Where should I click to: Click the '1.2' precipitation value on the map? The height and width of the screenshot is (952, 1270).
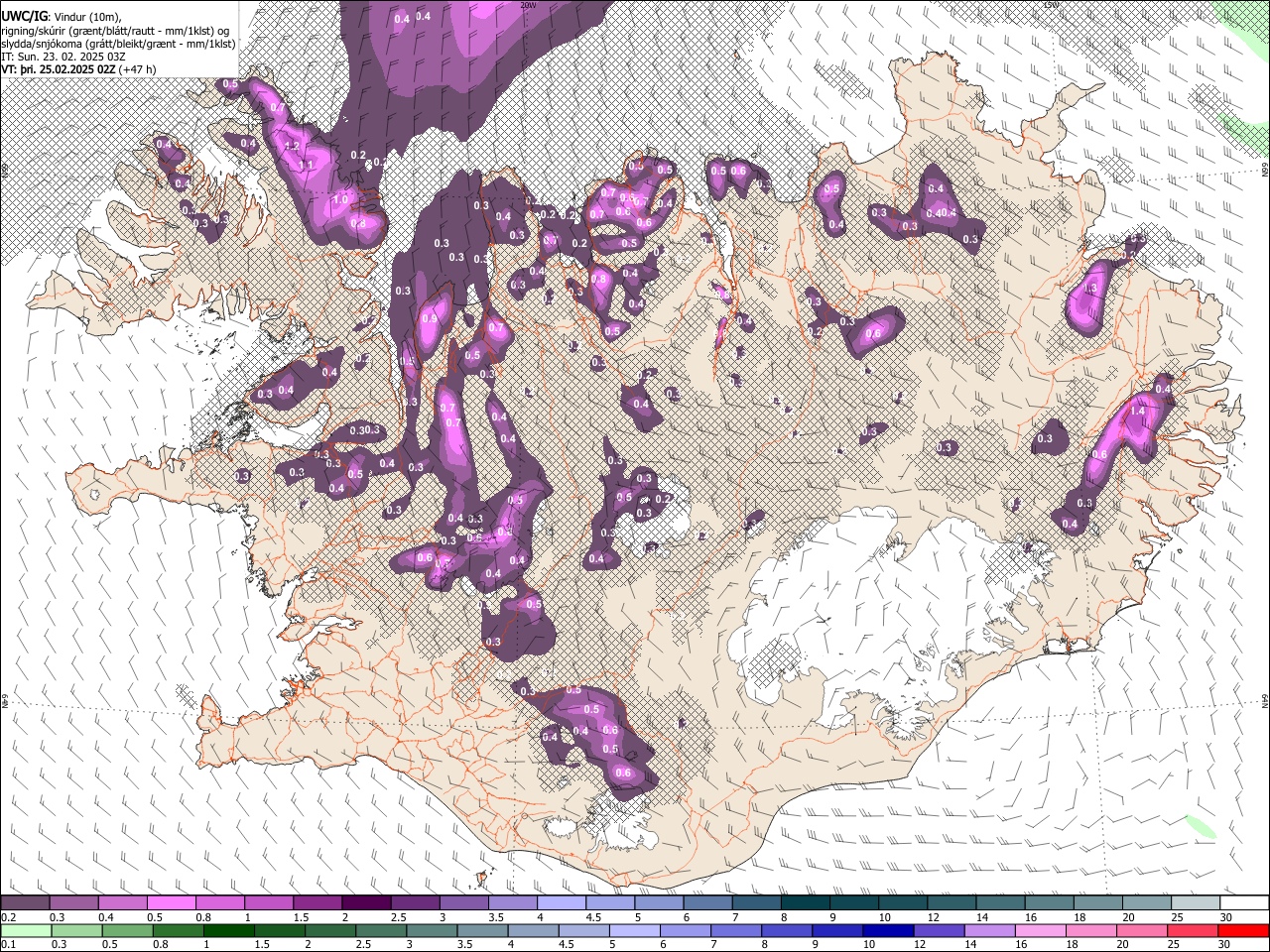(292, 146)
